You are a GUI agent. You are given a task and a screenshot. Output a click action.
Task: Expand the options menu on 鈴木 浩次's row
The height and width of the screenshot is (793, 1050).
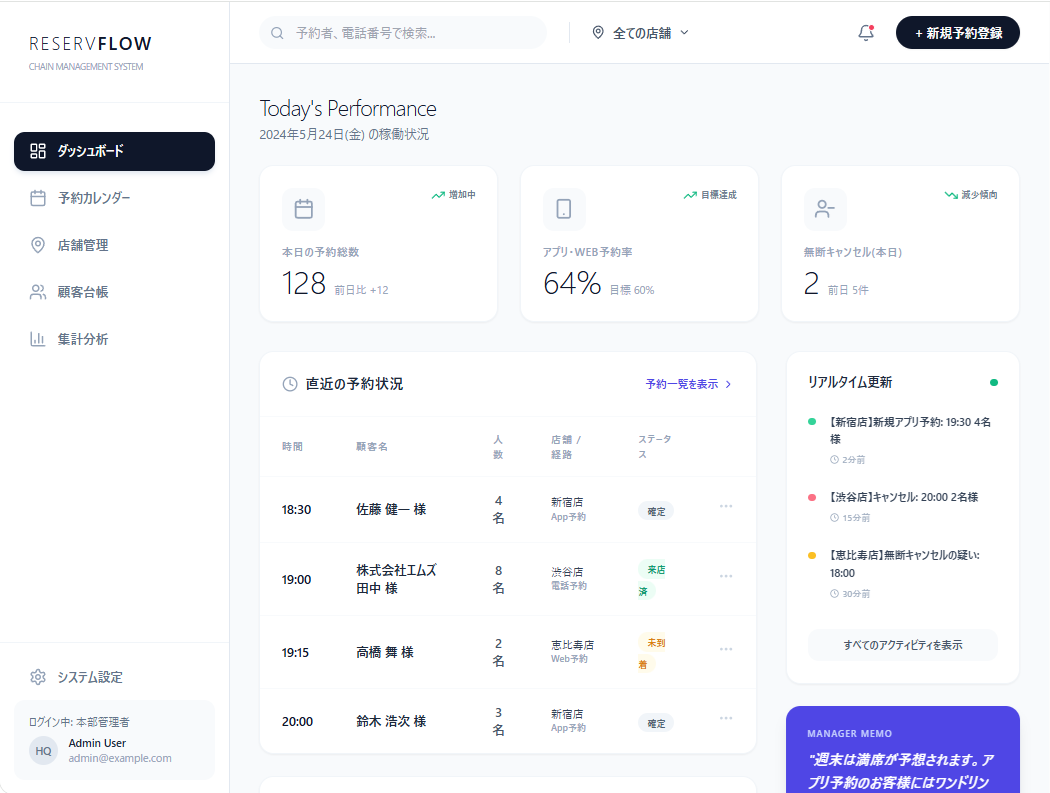(x=725, y=718)
